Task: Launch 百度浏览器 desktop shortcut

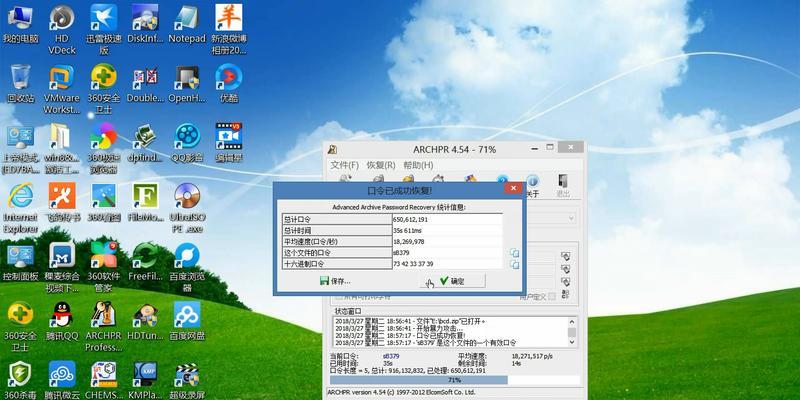Action: [187, 267]
